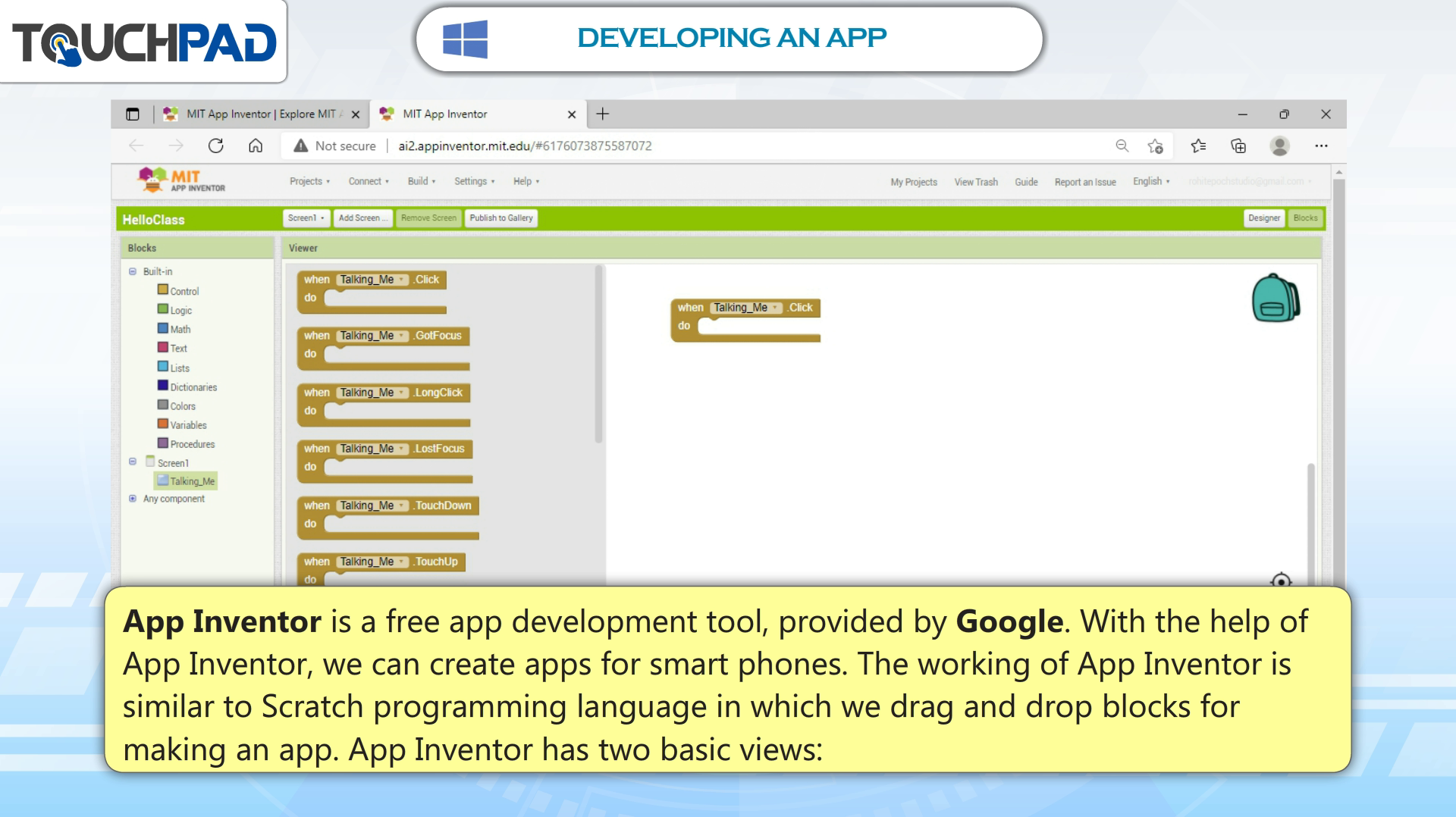
Task: Open the browser three-dot menu
Action: [x=1321, y=146]
